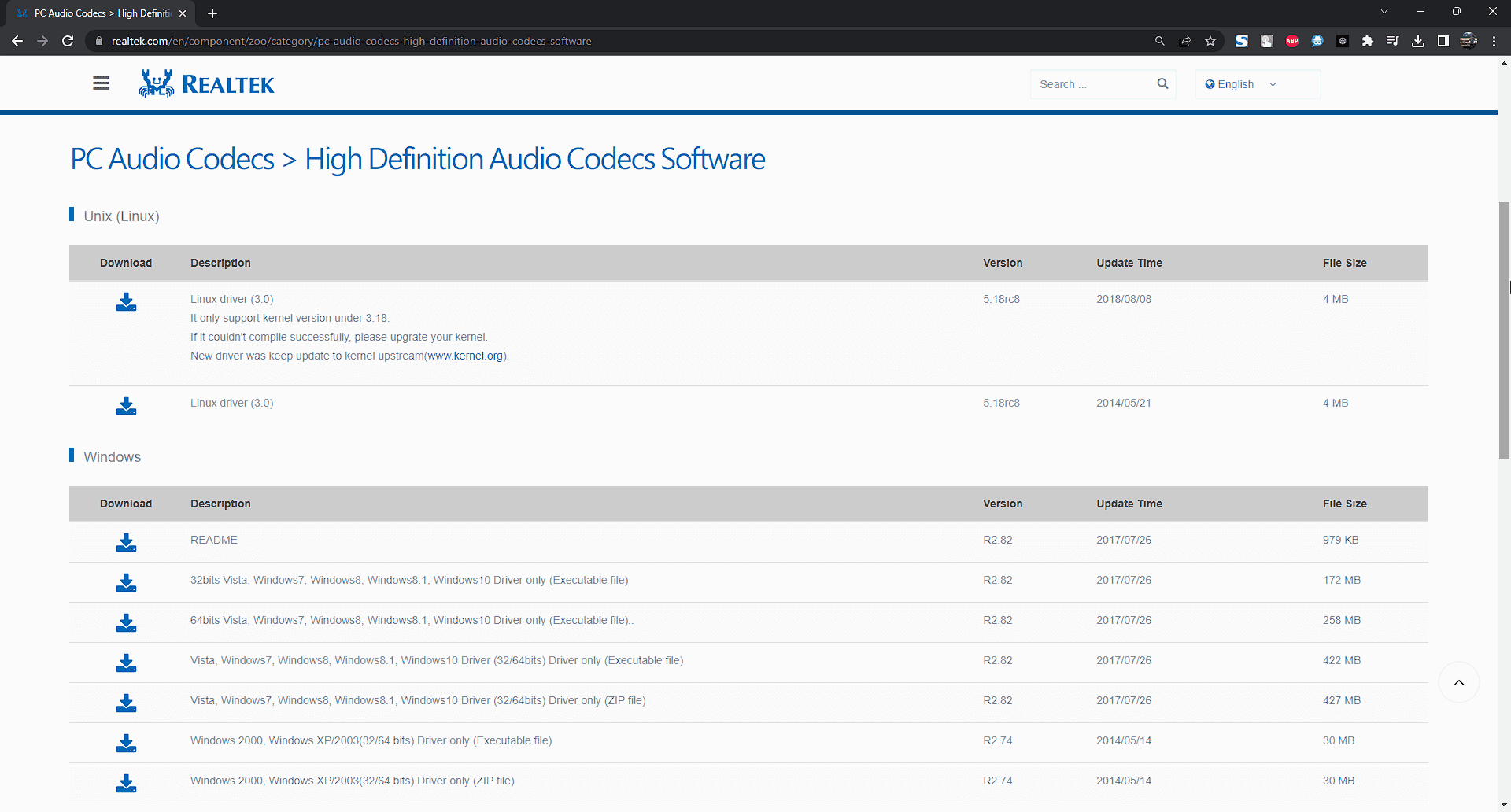The height and width of the screenshot is (812, 1511).
Task: Click the '2018/08/08' update time
Action: click(x=1124, y=299)
